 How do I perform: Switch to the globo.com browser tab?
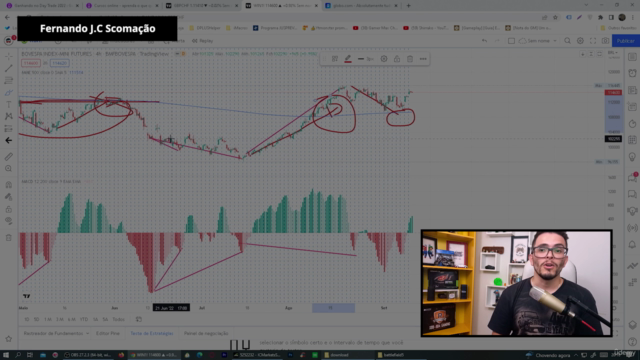pyautogui.click(x=362, y=6)
